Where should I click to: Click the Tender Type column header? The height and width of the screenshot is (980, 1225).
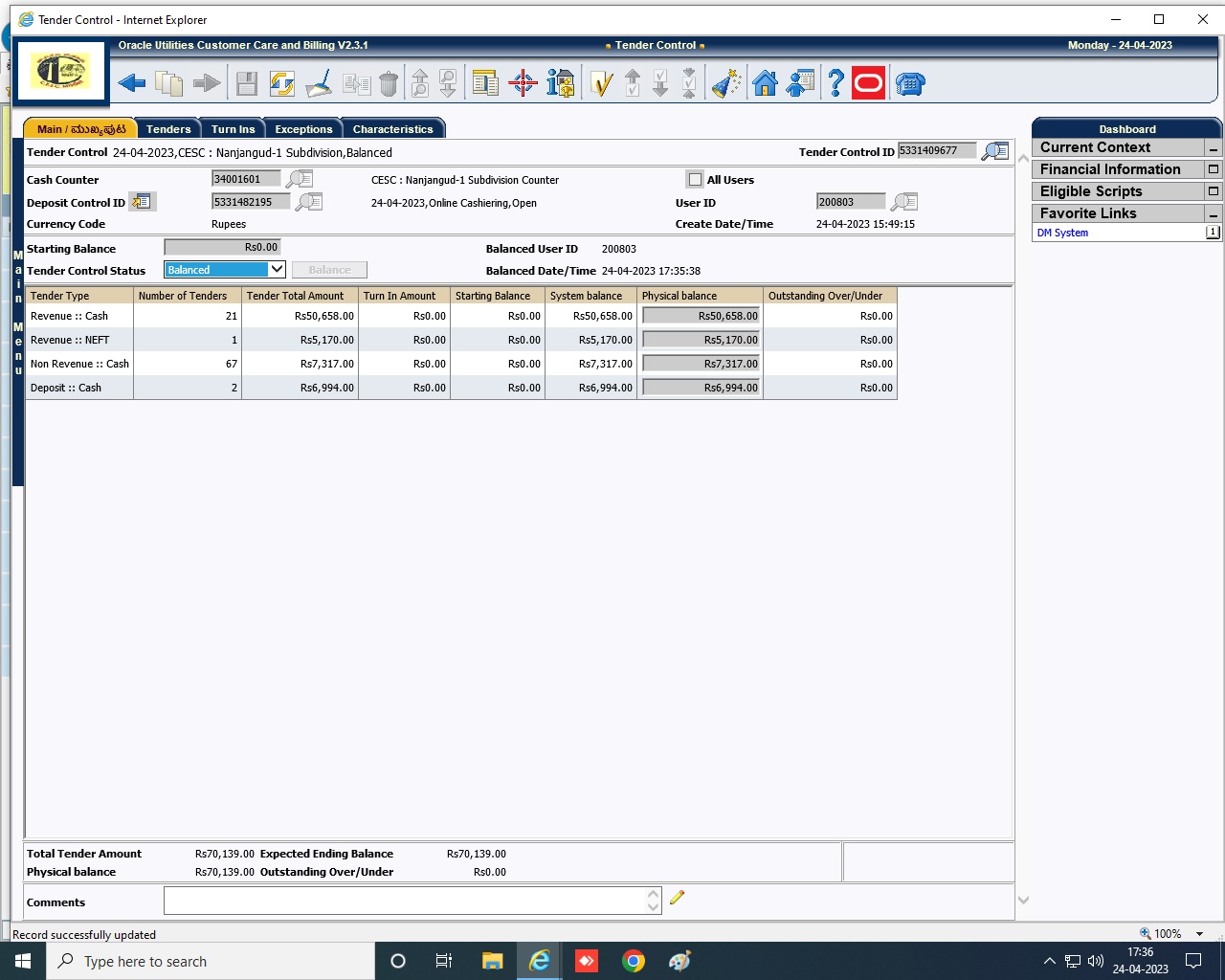(79, 296)
